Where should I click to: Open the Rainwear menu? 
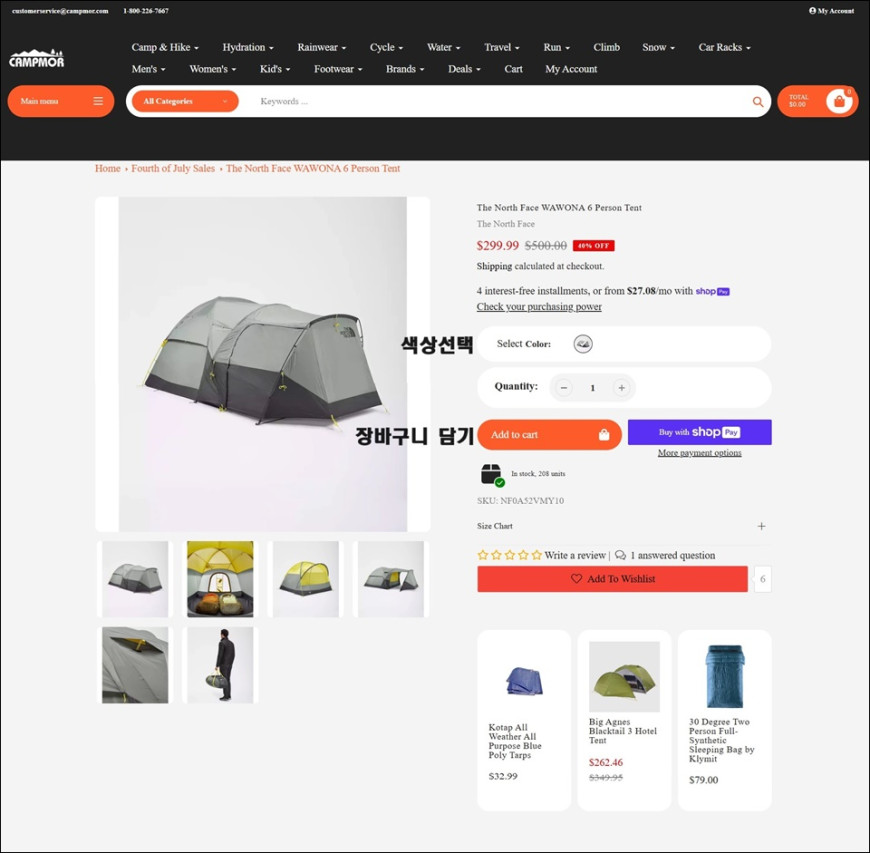pos(321,47)
